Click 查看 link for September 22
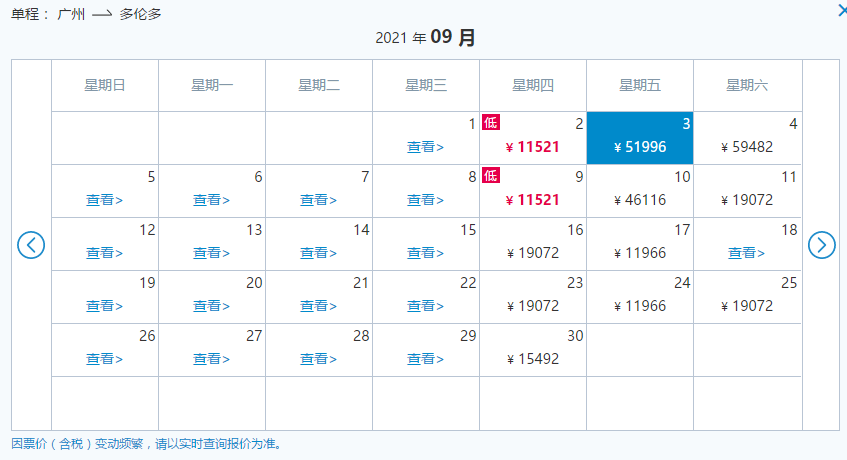The width and height of the screenshot is (847, 460). click(x=425, y=306)
